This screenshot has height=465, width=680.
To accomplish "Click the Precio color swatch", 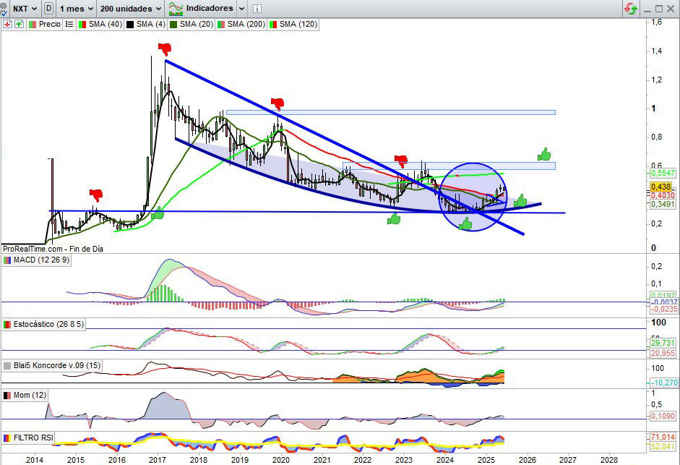I will click(32, 24).
